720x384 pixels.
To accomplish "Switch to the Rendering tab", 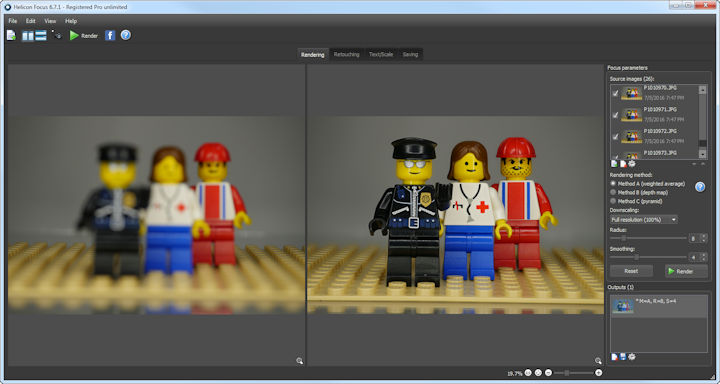I will (313, 54).
